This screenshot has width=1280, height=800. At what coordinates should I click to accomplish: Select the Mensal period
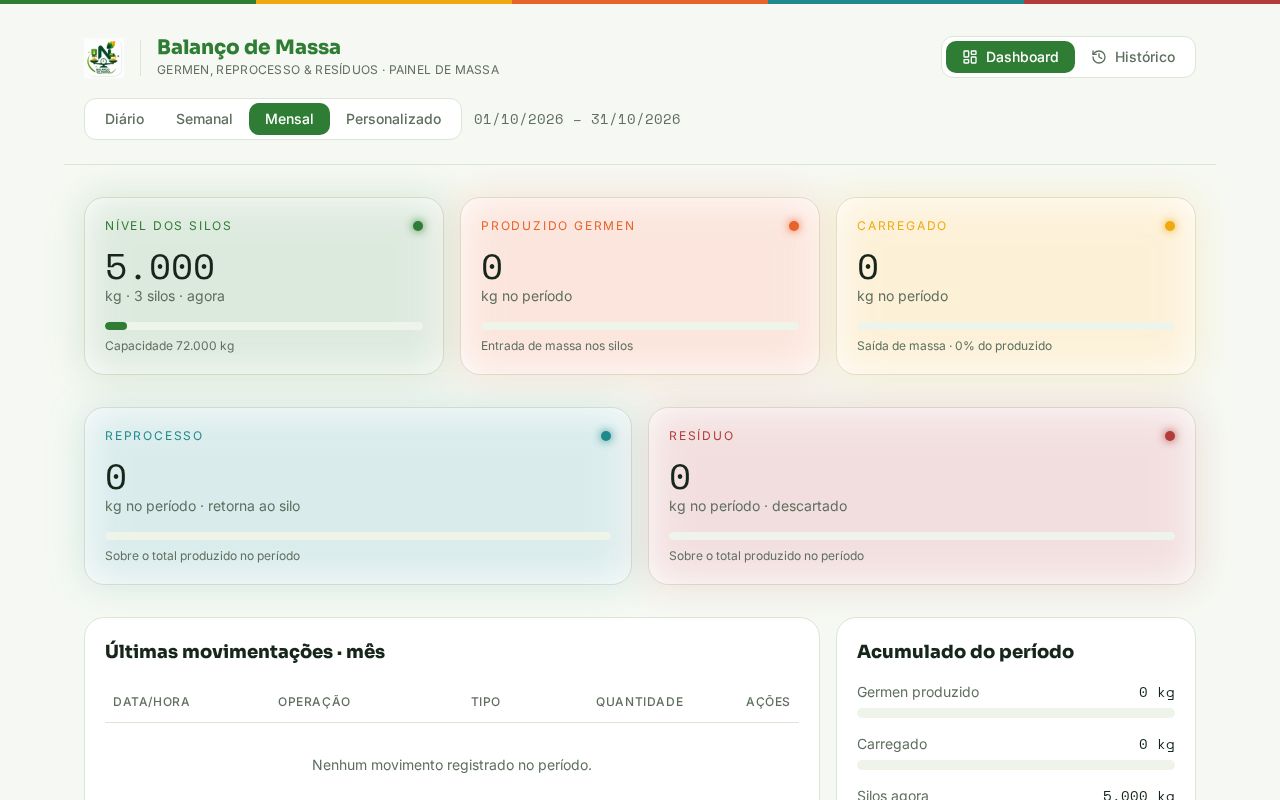[289, 119]
